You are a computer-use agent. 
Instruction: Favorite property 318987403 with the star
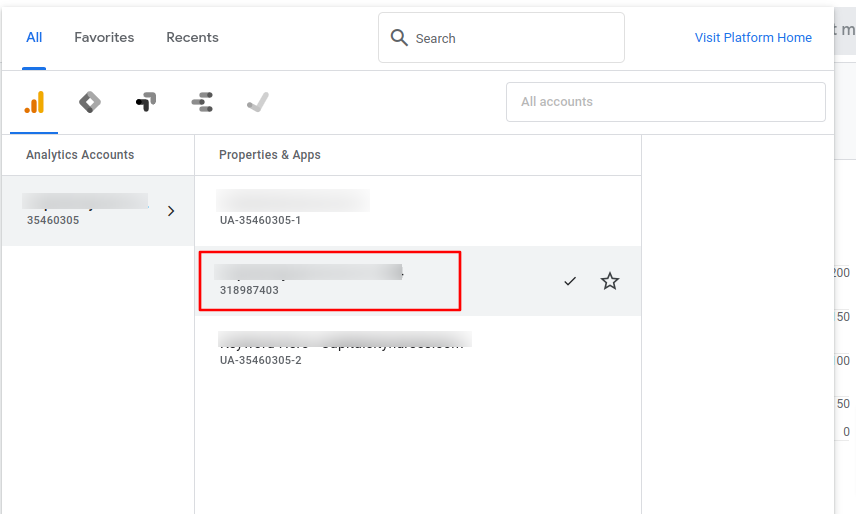[x=610, y=281]
